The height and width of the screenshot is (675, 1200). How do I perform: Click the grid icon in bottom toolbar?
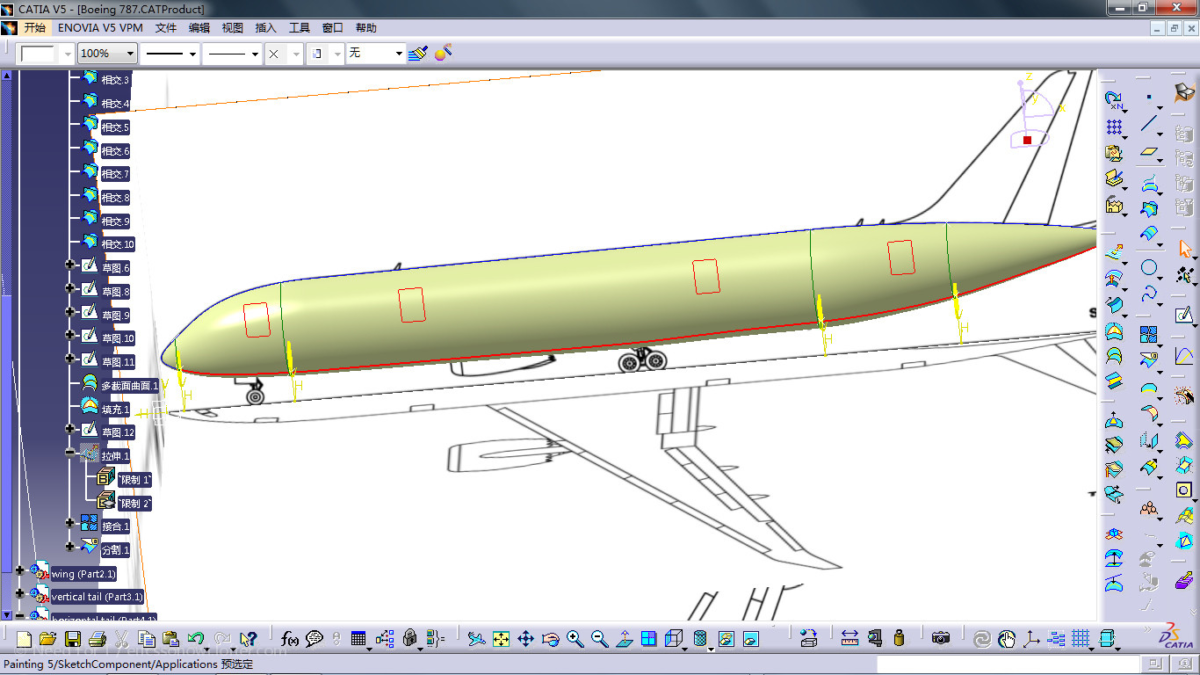[x=1080, y=639]
